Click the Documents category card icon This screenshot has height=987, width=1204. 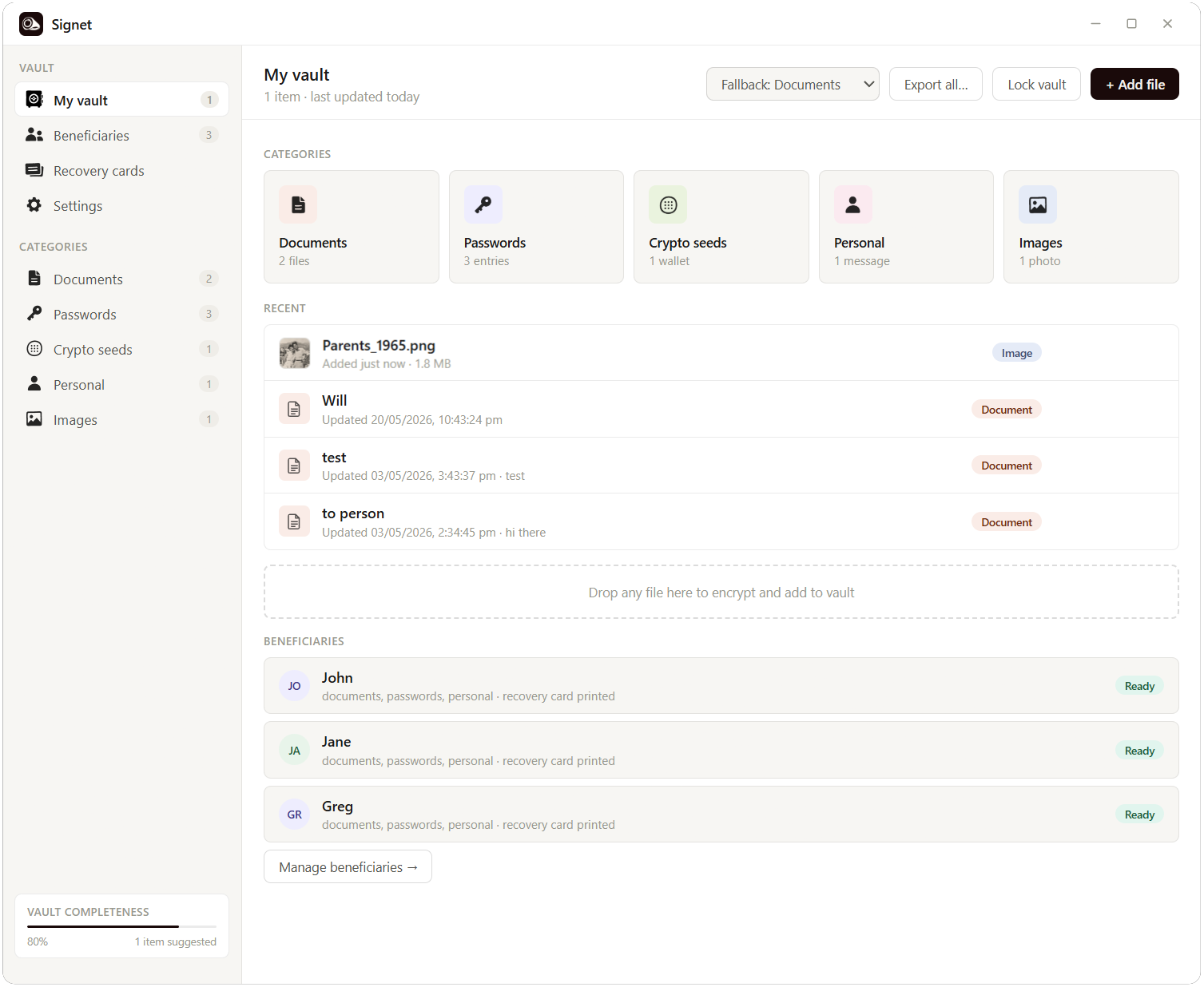click(298, 205)
